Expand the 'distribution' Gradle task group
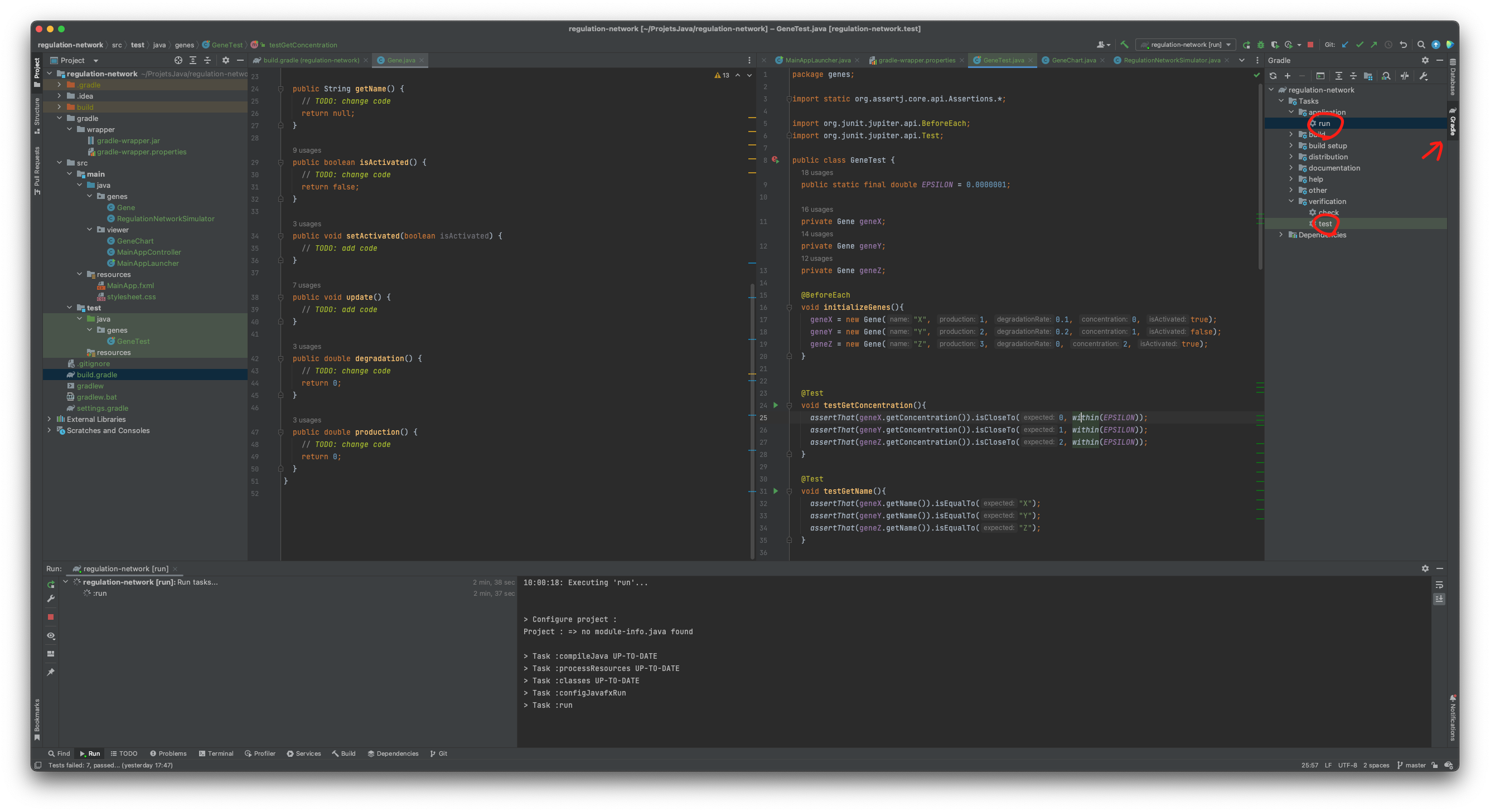Screen dimensions: 1490x812 coord(1291,157)
